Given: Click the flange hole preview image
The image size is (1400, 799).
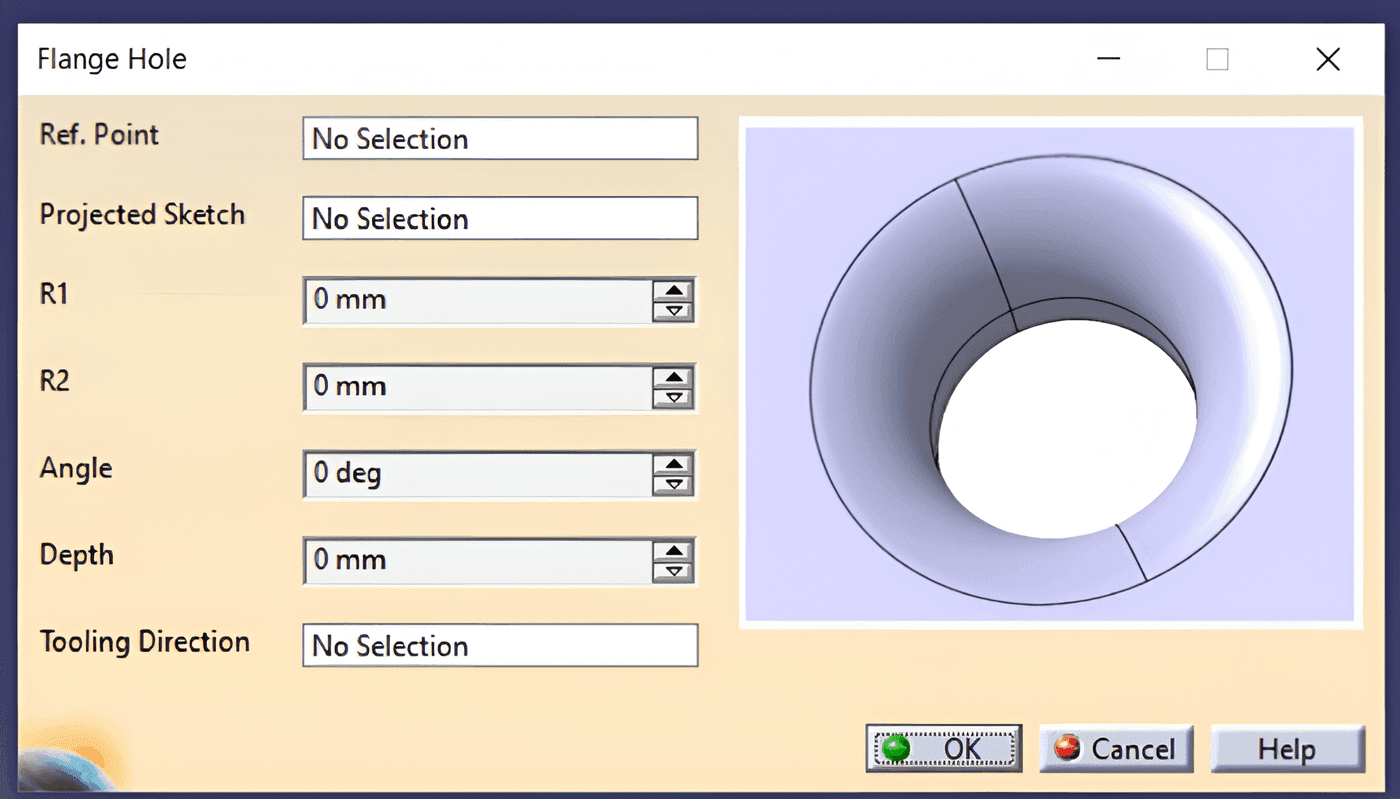Looking at the screenshot, I should [x=1050, y=373].
